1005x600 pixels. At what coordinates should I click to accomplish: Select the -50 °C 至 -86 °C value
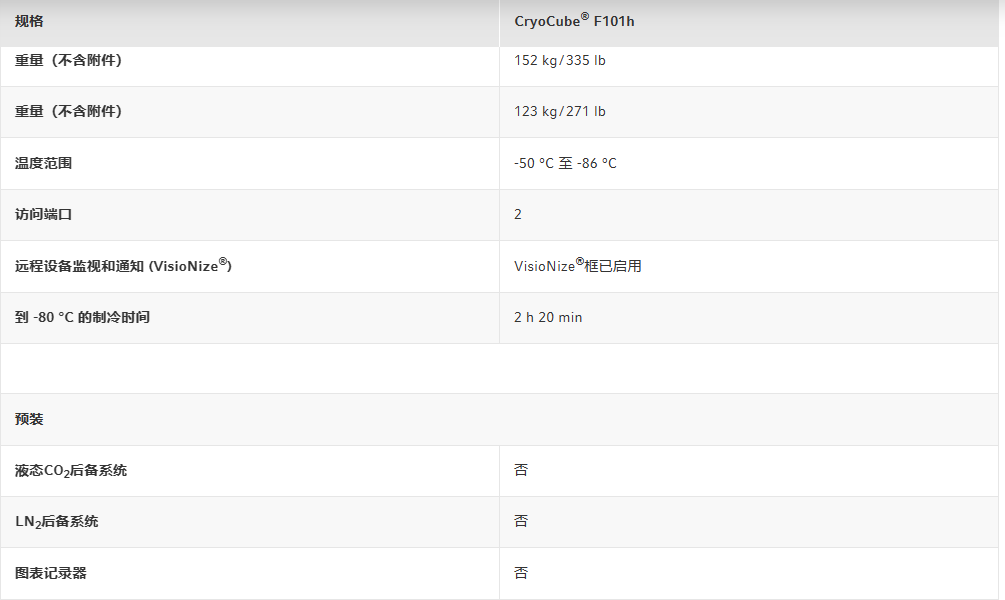point(565,163)
